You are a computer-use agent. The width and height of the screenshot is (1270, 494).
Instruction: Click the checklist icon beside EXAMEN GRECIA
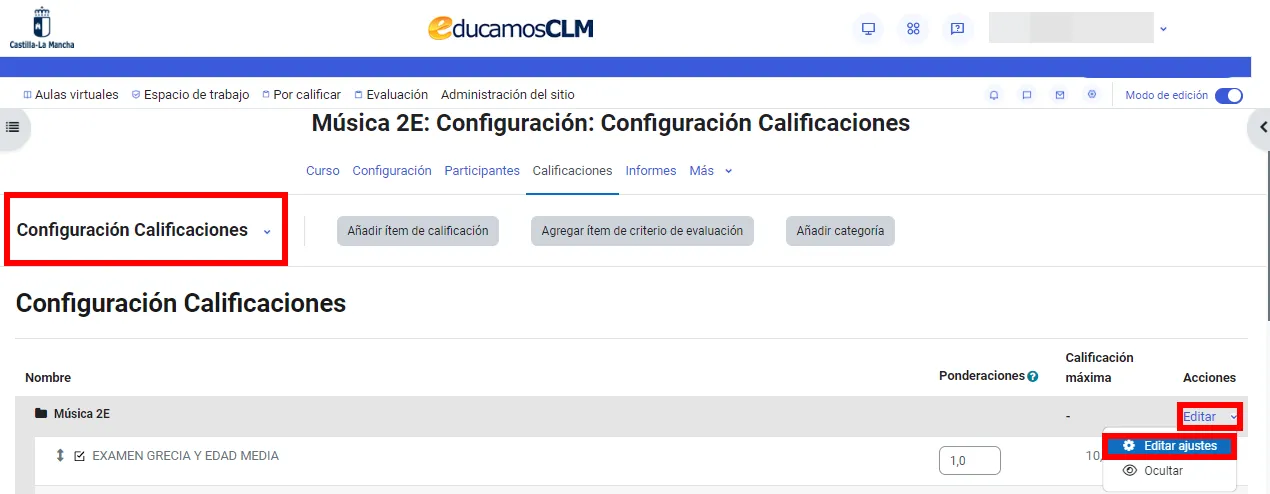(x=80, y=456)
